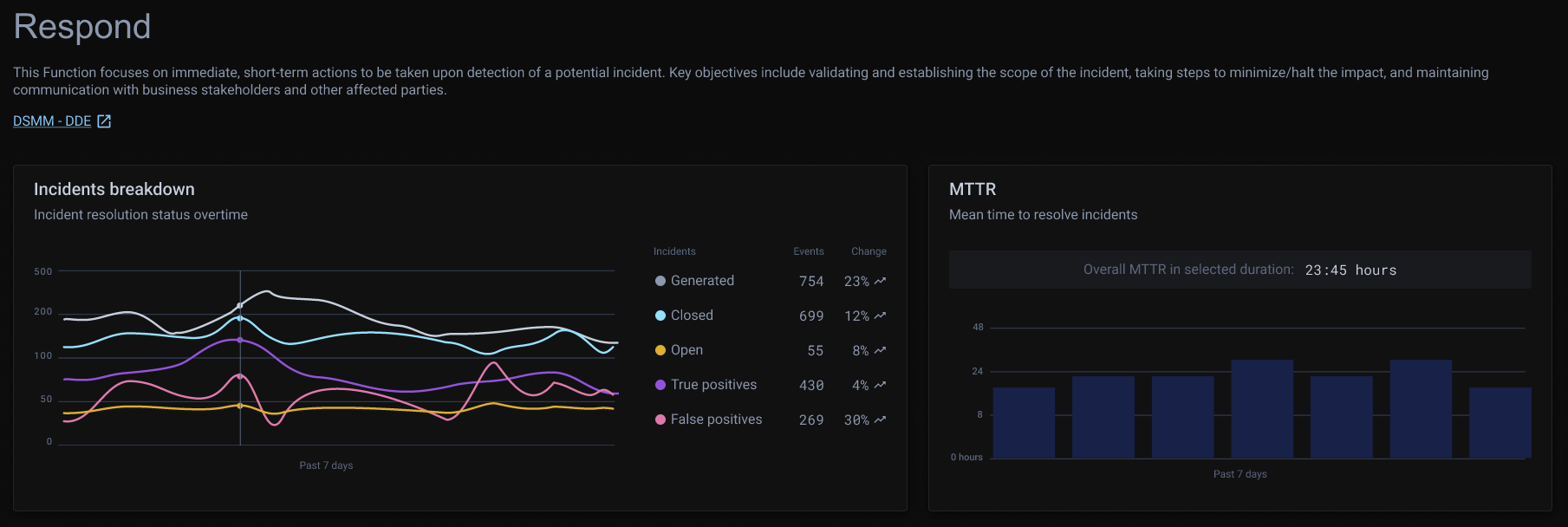Click the trend arrow next to 23%

coord(881,281)
